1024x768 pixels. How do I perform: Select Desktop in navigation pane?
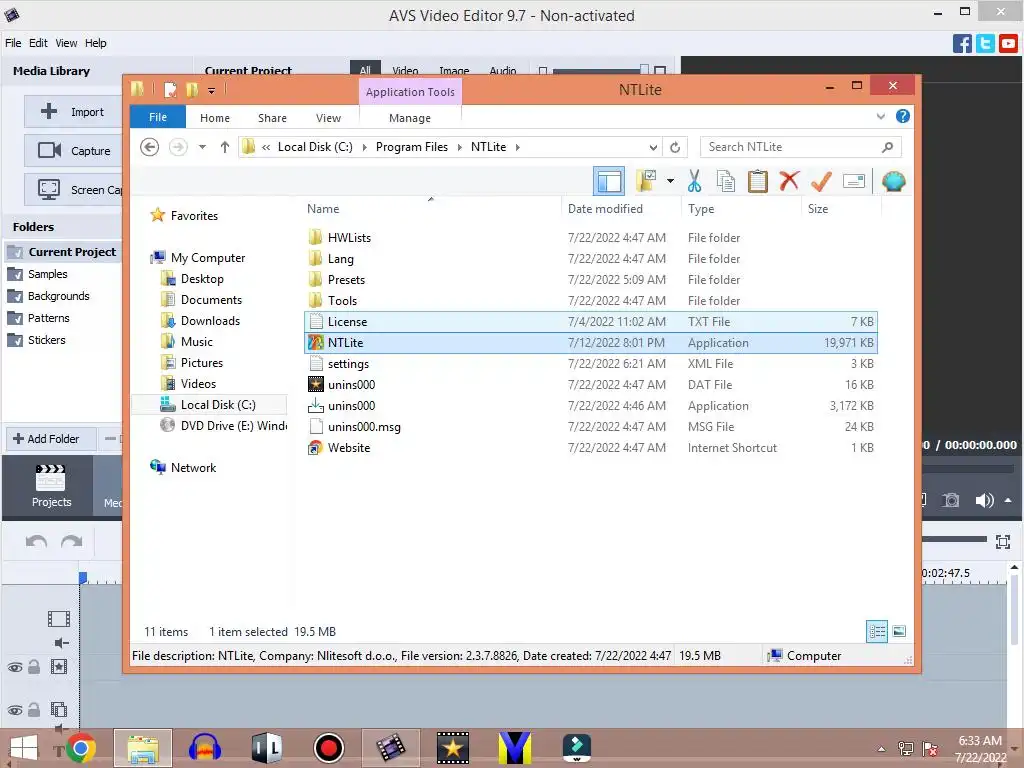[x=202, y=279]
